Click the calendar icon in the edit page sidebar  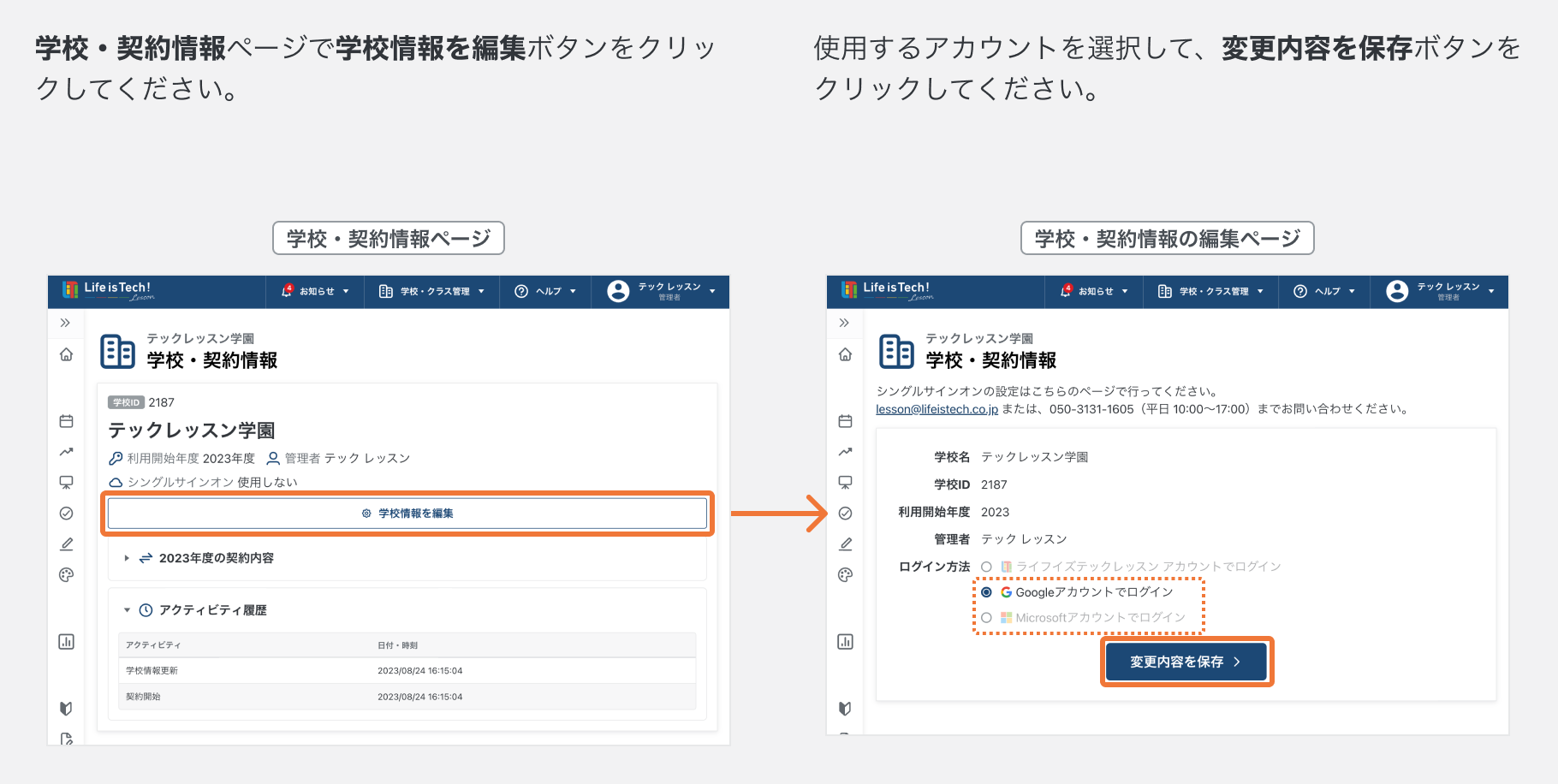point(845,421)
